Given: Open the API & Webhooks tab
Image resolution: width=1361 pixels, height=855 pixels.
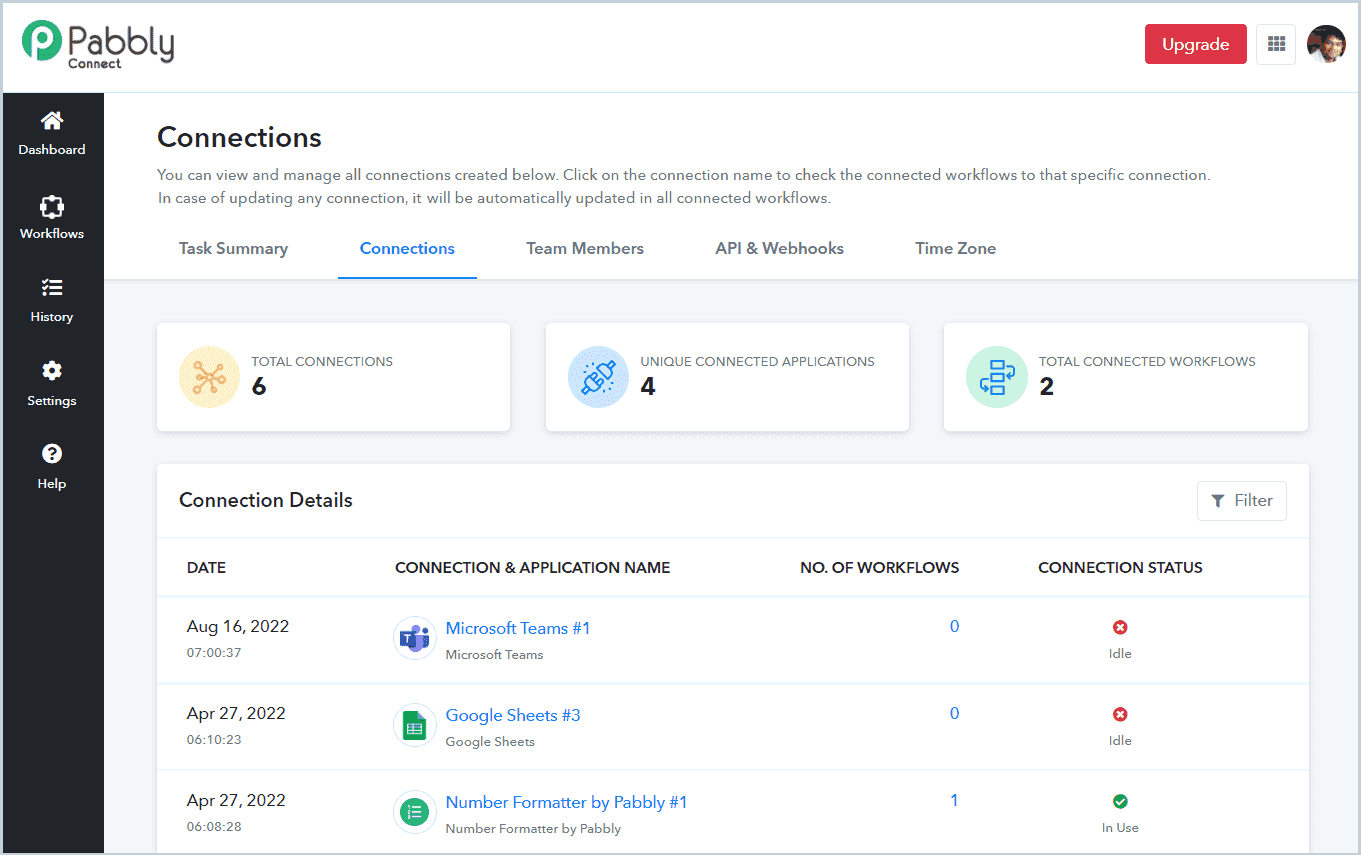Looking at the screenshot, I should (x=780, y=248).
